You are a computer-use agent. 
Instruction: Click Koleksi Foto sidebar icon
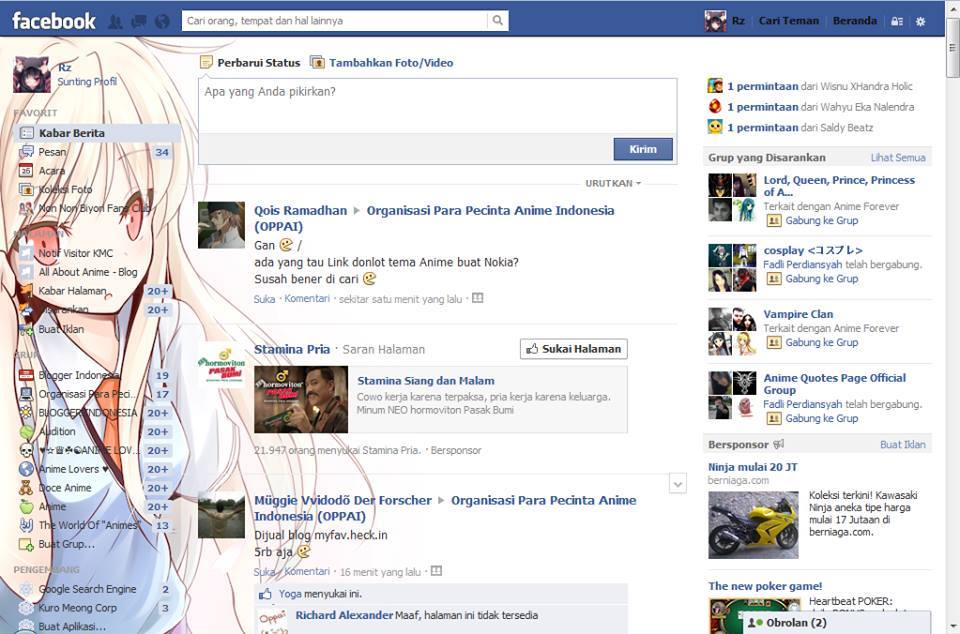(x=26, y=190)
